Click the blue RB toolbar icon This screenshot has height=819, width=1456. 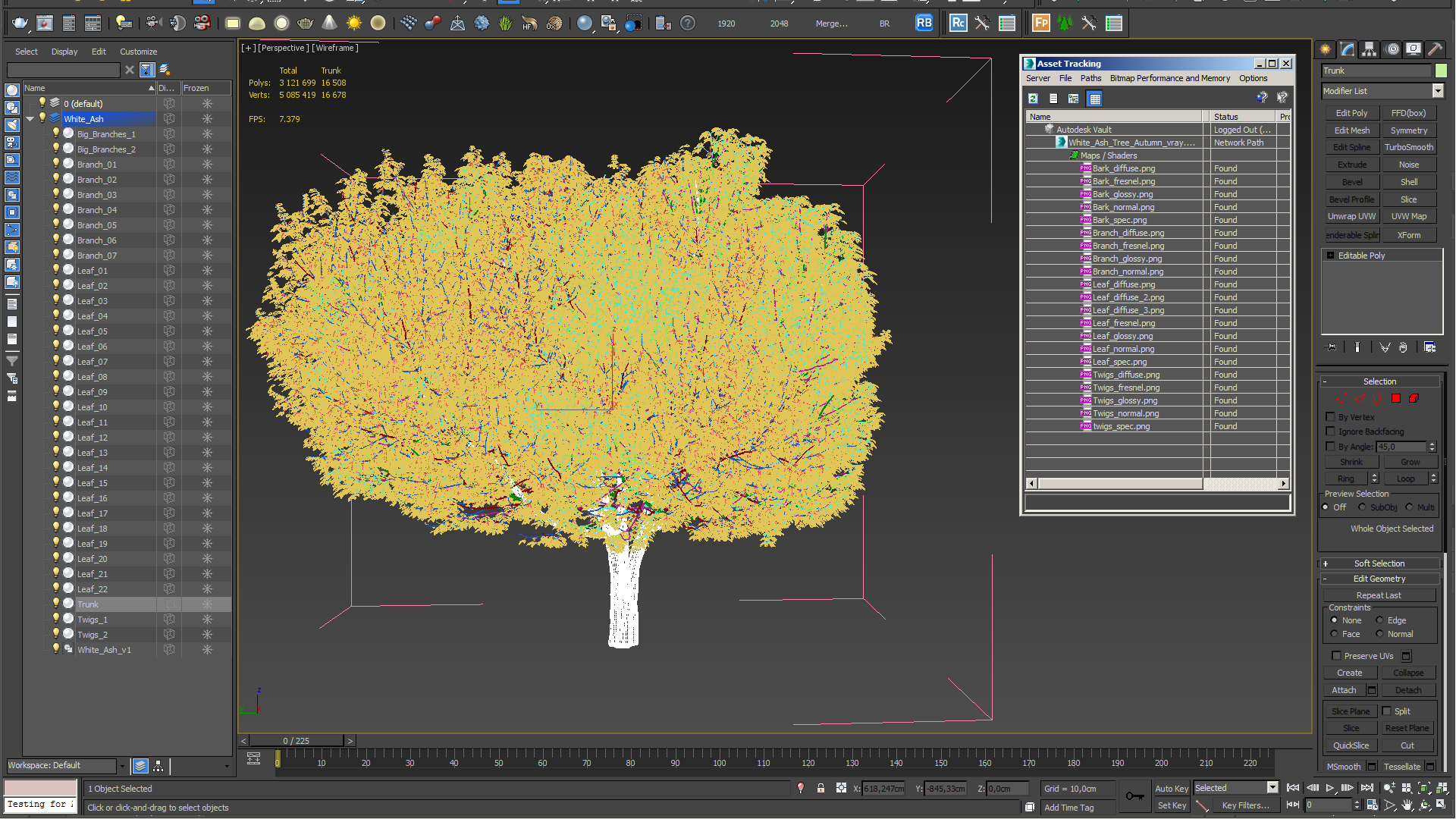pos(924,24)
